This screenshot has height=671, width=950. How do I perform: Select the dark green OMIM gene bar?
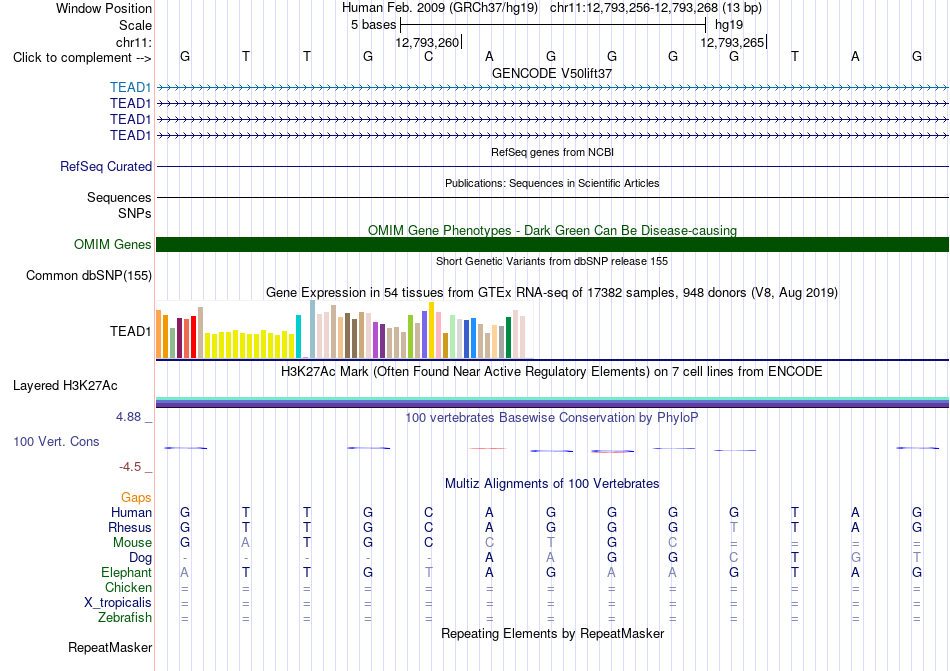tap(552, 244)
